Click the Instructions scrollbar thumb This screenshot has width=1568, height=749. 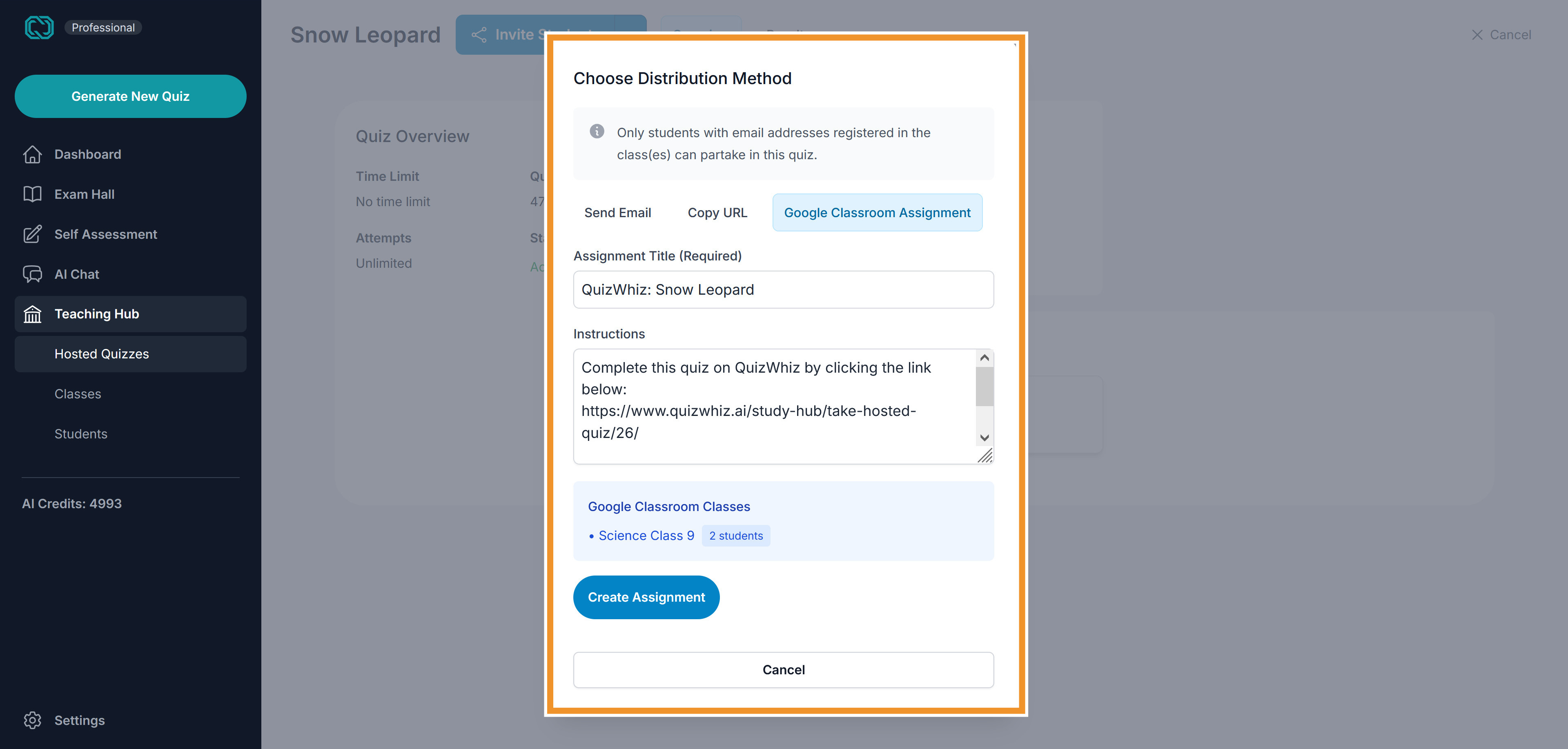tap(984, 387)
